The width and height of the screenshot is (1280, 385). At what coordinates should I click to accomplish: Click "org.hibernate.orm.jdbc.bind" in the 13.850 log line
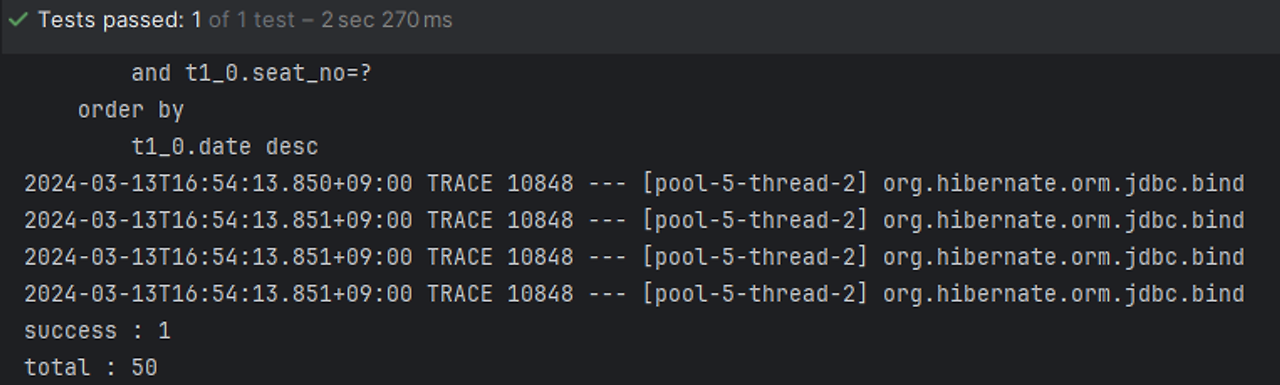(x=1064, y=184)
